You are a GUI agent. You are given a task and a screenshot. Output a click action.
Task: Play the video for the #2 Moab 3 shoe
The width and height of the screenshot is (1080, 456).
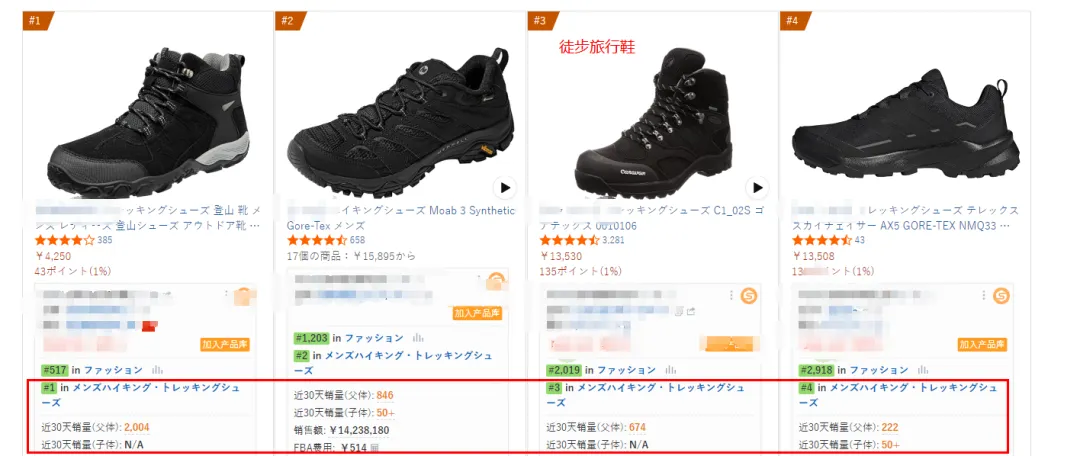(505, 187)
